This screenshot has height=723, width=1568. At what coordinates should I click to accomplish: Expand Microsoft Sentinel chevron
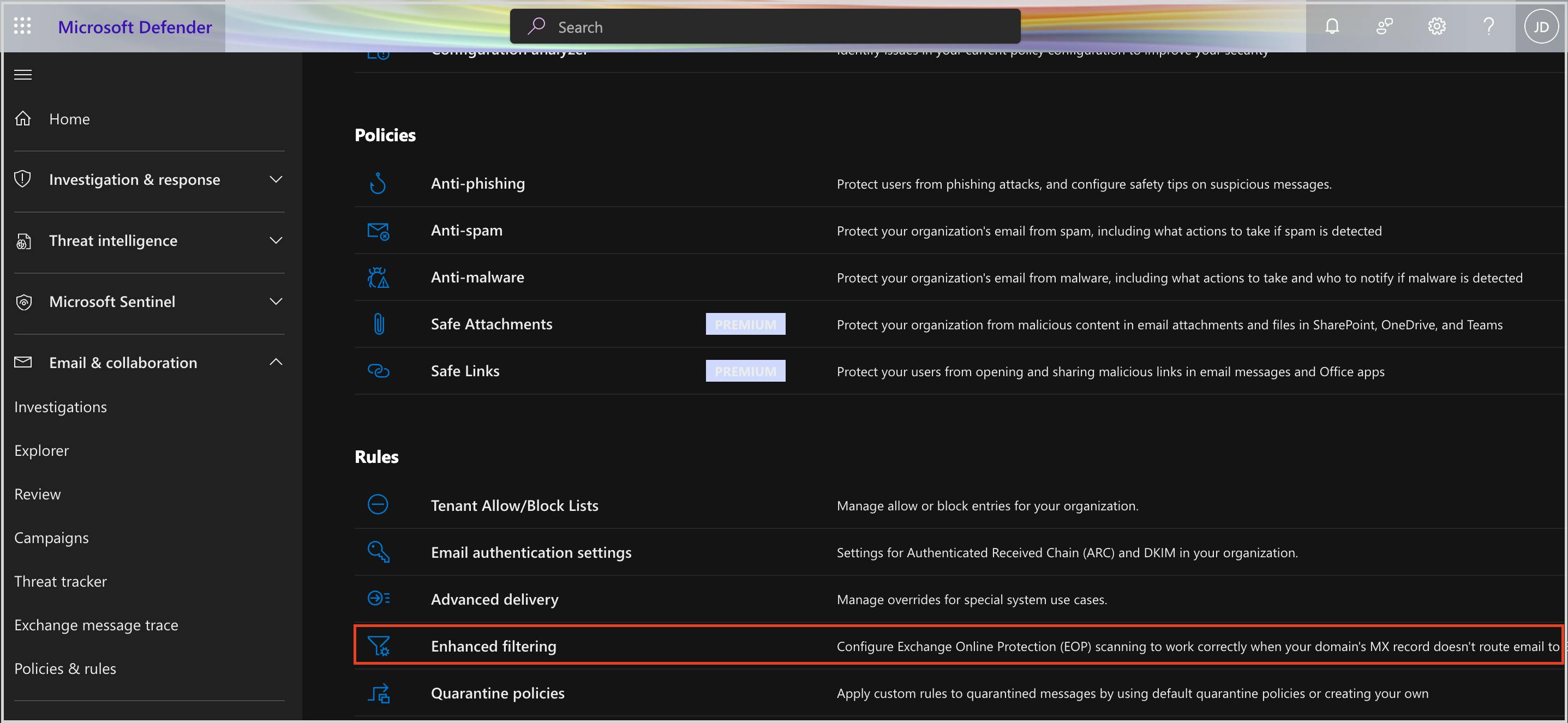(x=276, y=302)
